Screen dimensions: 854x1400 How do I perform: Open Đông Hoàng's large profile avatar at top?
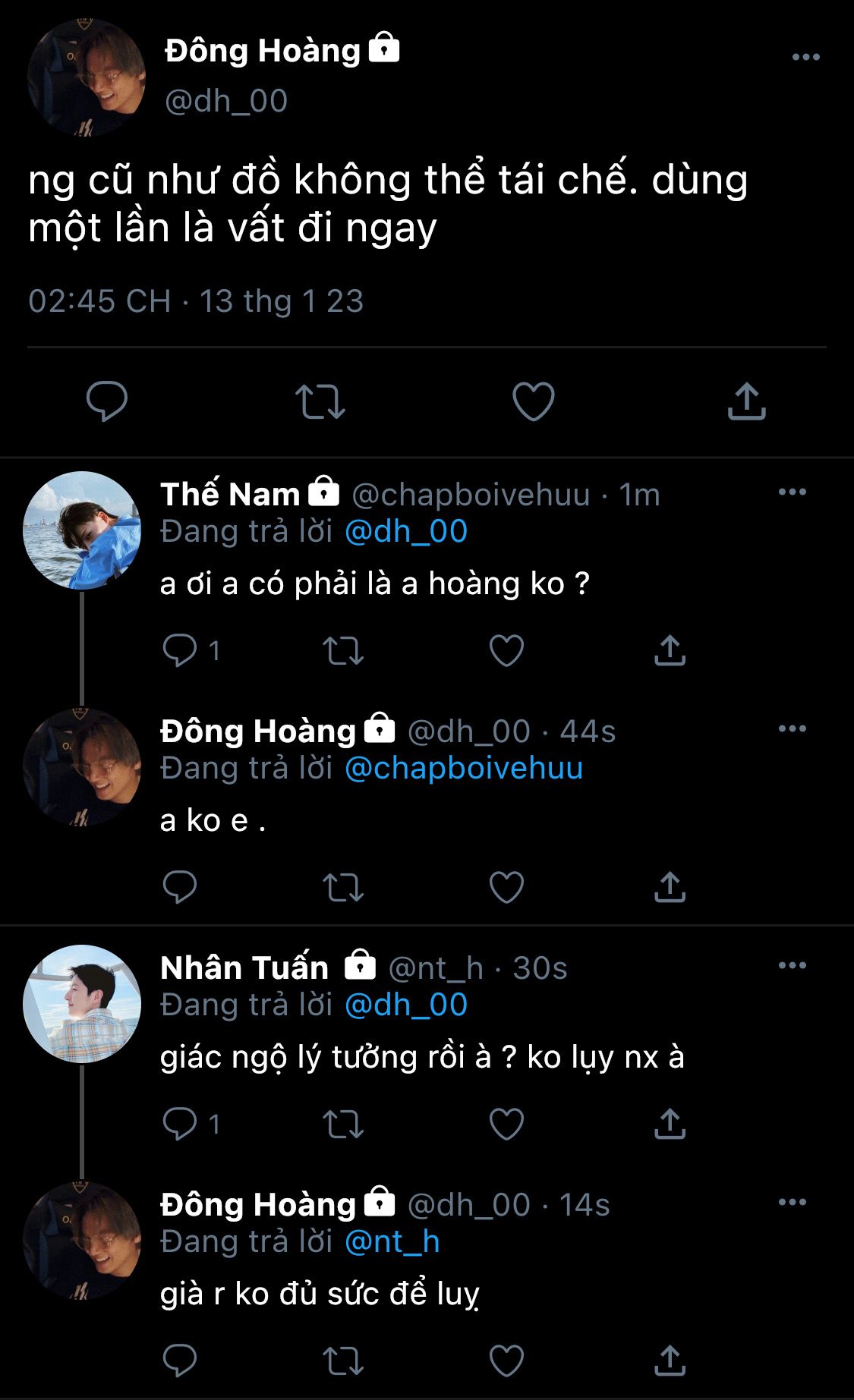pos(87,77)
